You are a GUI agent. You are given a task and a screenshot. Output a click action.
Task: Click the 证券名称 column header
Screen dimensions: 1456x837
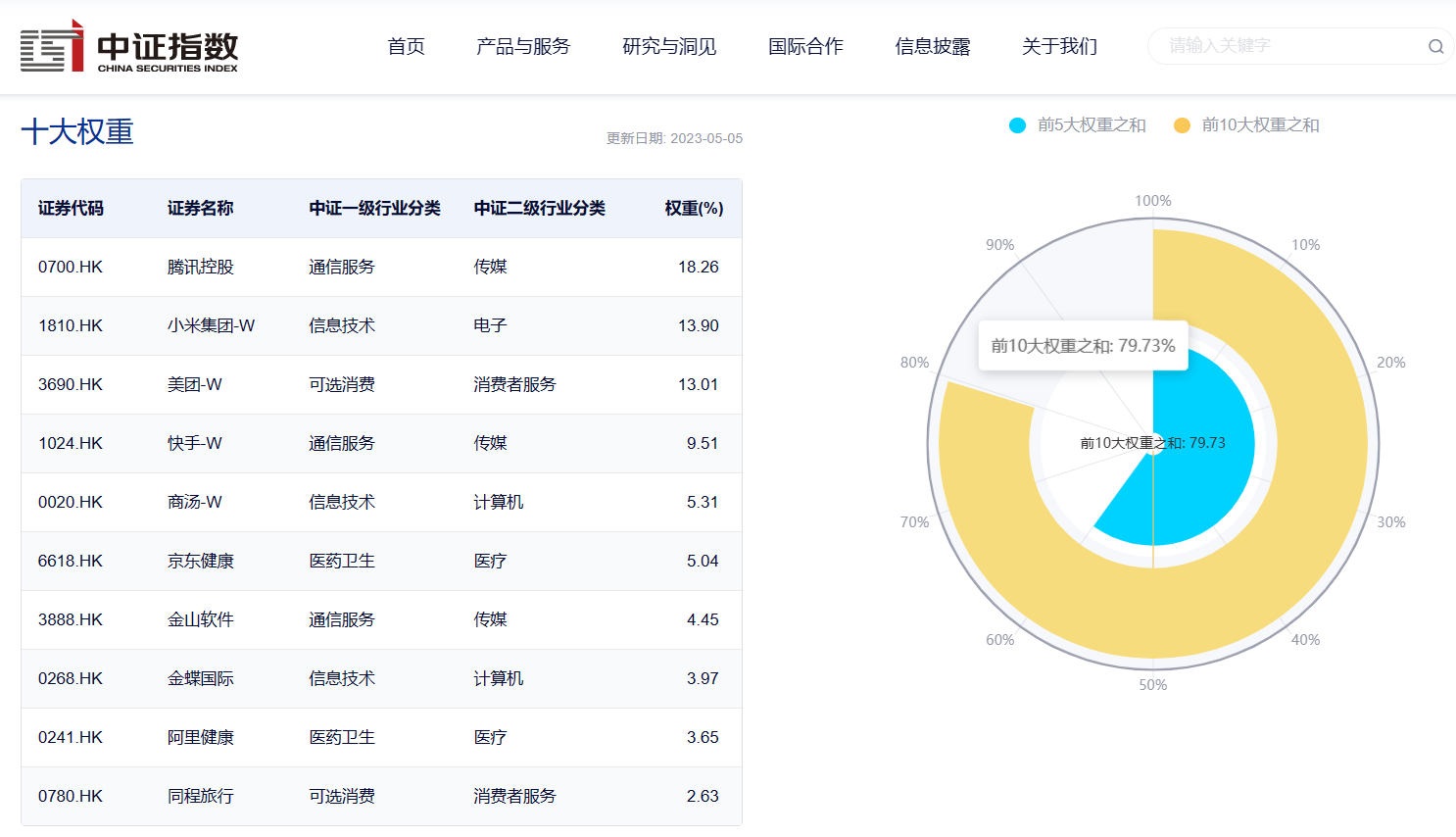(201, 208)
